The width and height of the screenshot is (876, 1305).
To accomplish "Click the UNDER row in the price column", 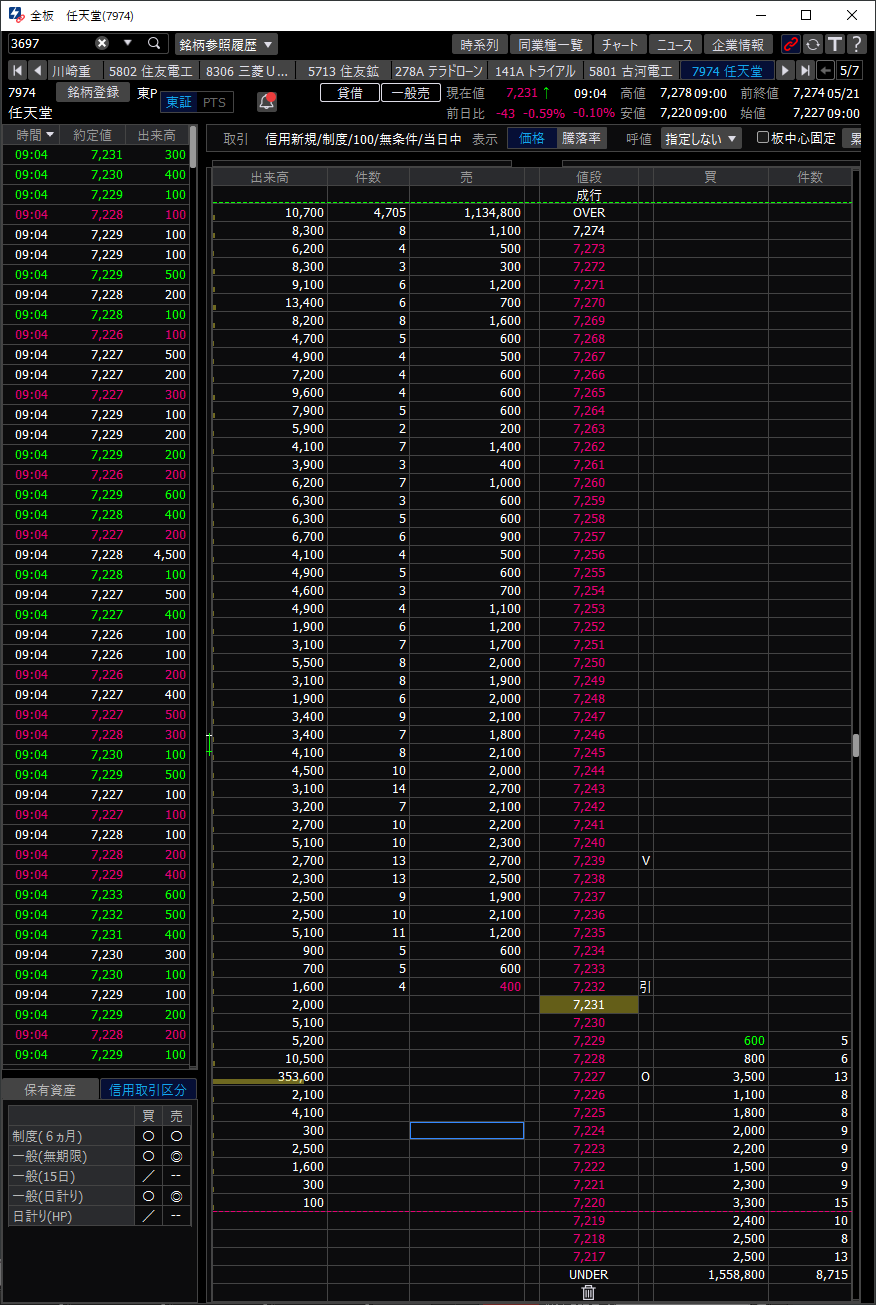I will click(589, 1274).
